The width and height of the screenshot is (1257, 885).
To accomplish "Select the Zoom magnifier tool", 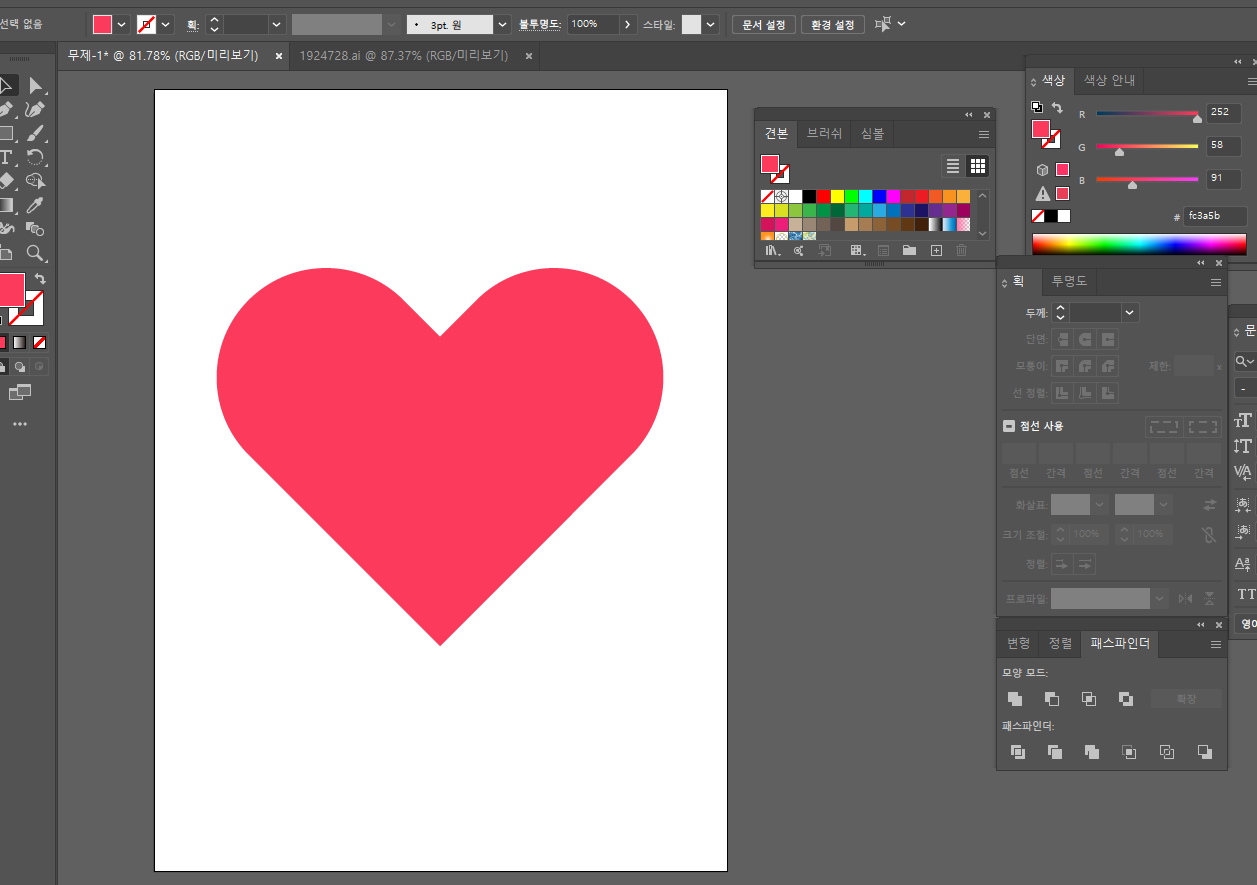I will pos(35,253).
